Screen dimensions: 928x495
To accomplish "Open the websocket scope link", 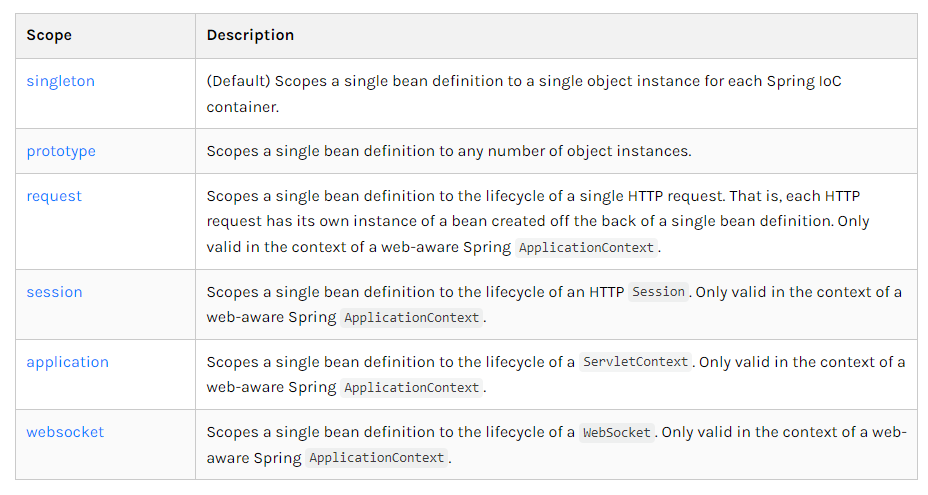I will [65, 432].
